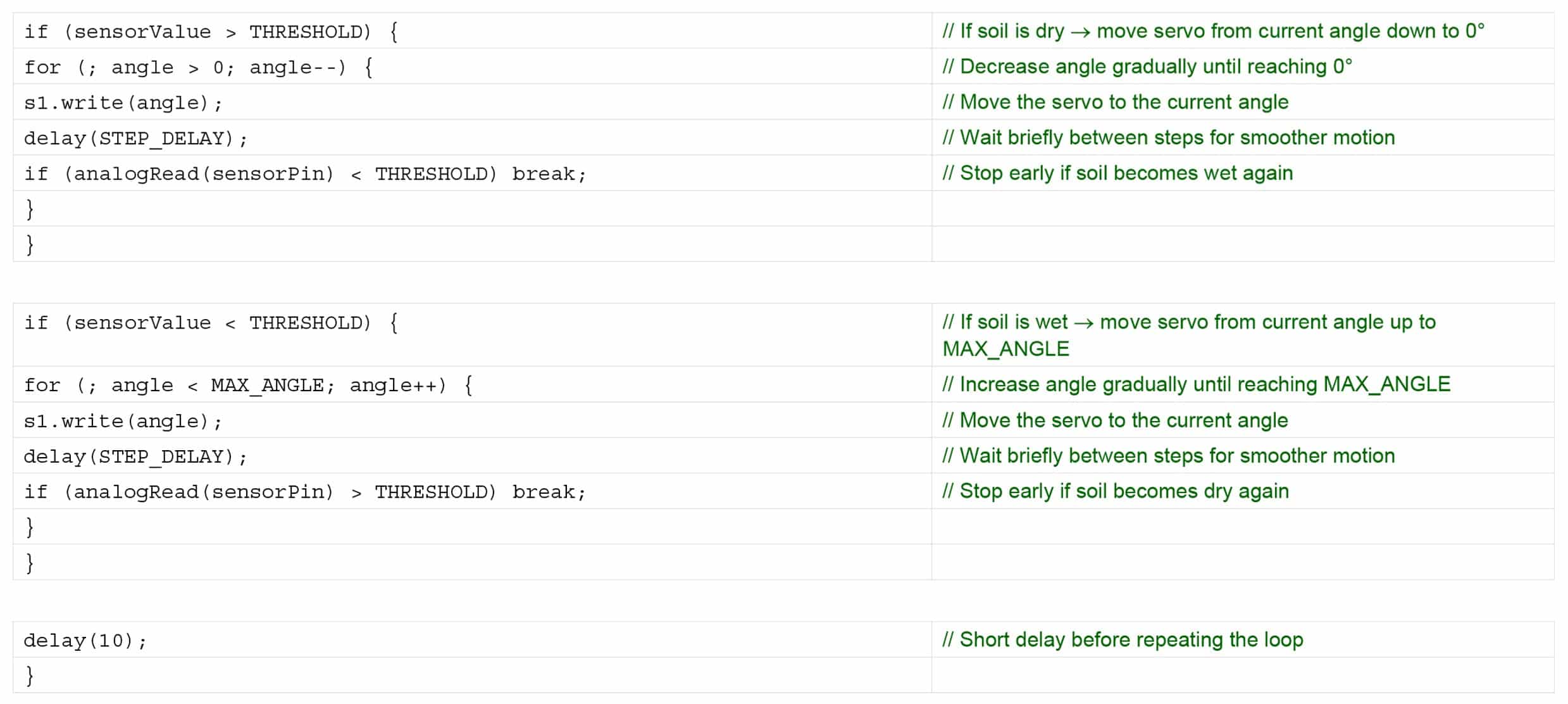Click the second 'Wait briefly between steps' comment
The width and height of the screenshot is (1568, 704).
(1167, 456)
